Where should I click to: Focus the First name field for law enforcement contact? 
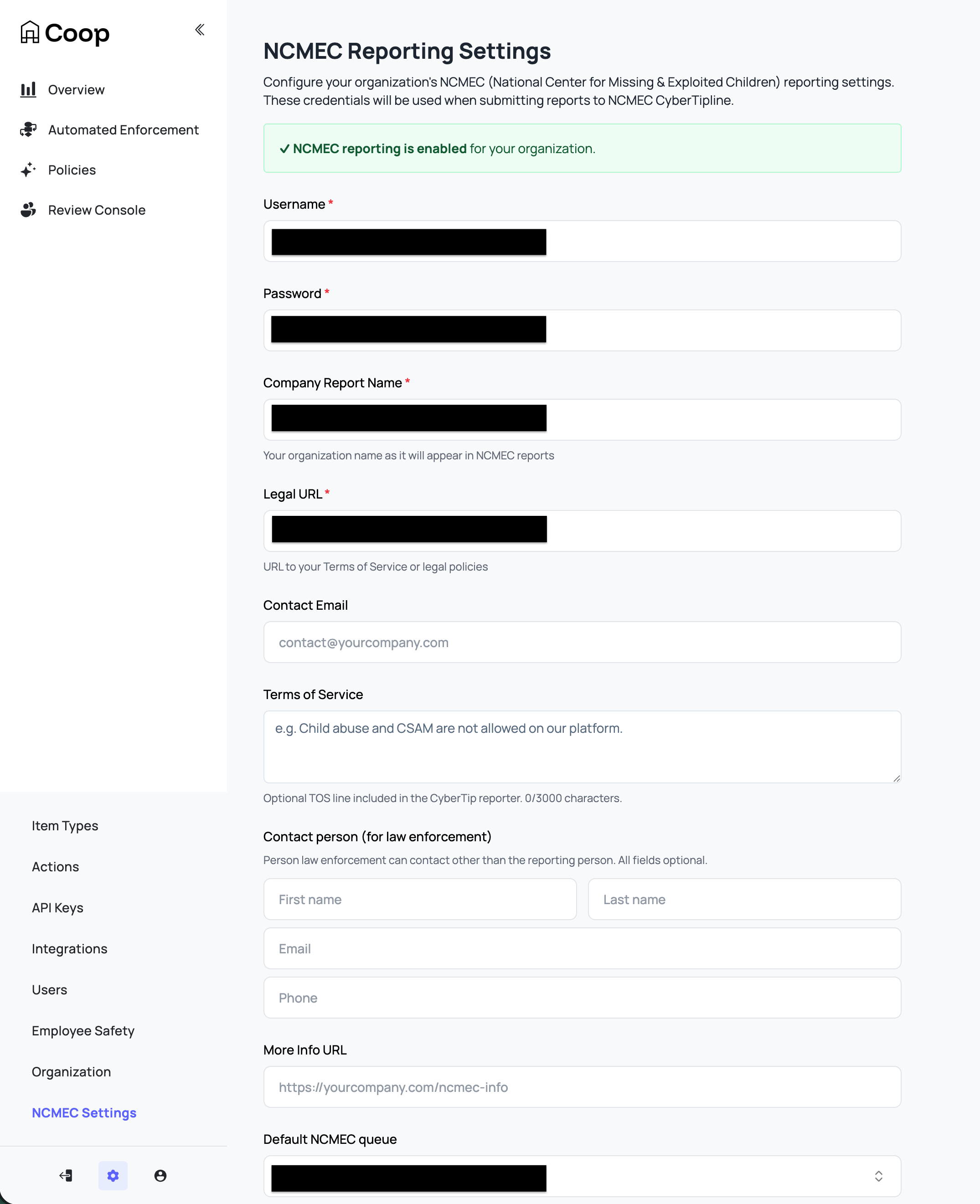[420, 899]
